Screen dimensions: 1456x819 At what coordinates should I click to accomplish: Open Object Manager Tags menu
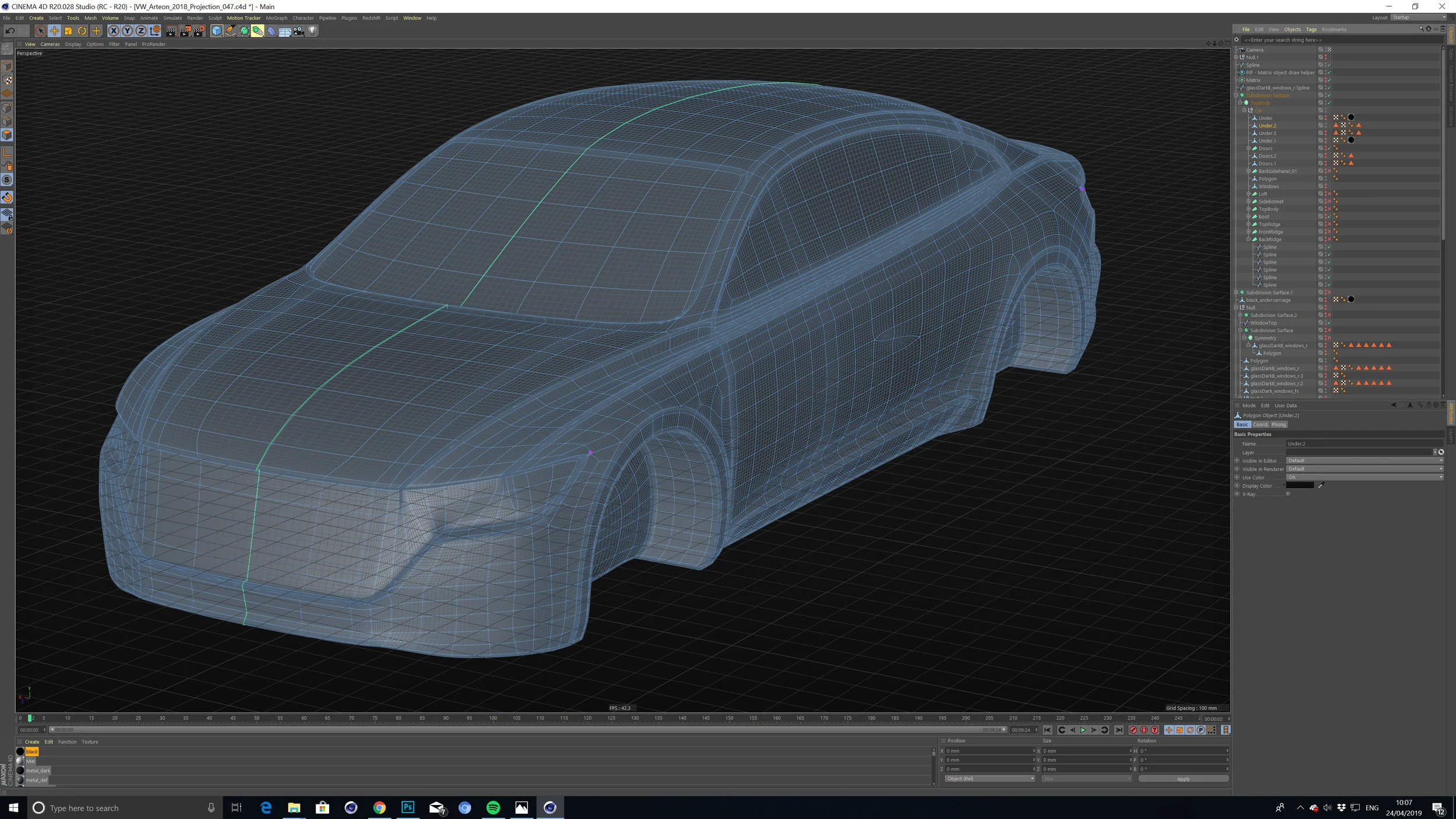(1311, 29)
